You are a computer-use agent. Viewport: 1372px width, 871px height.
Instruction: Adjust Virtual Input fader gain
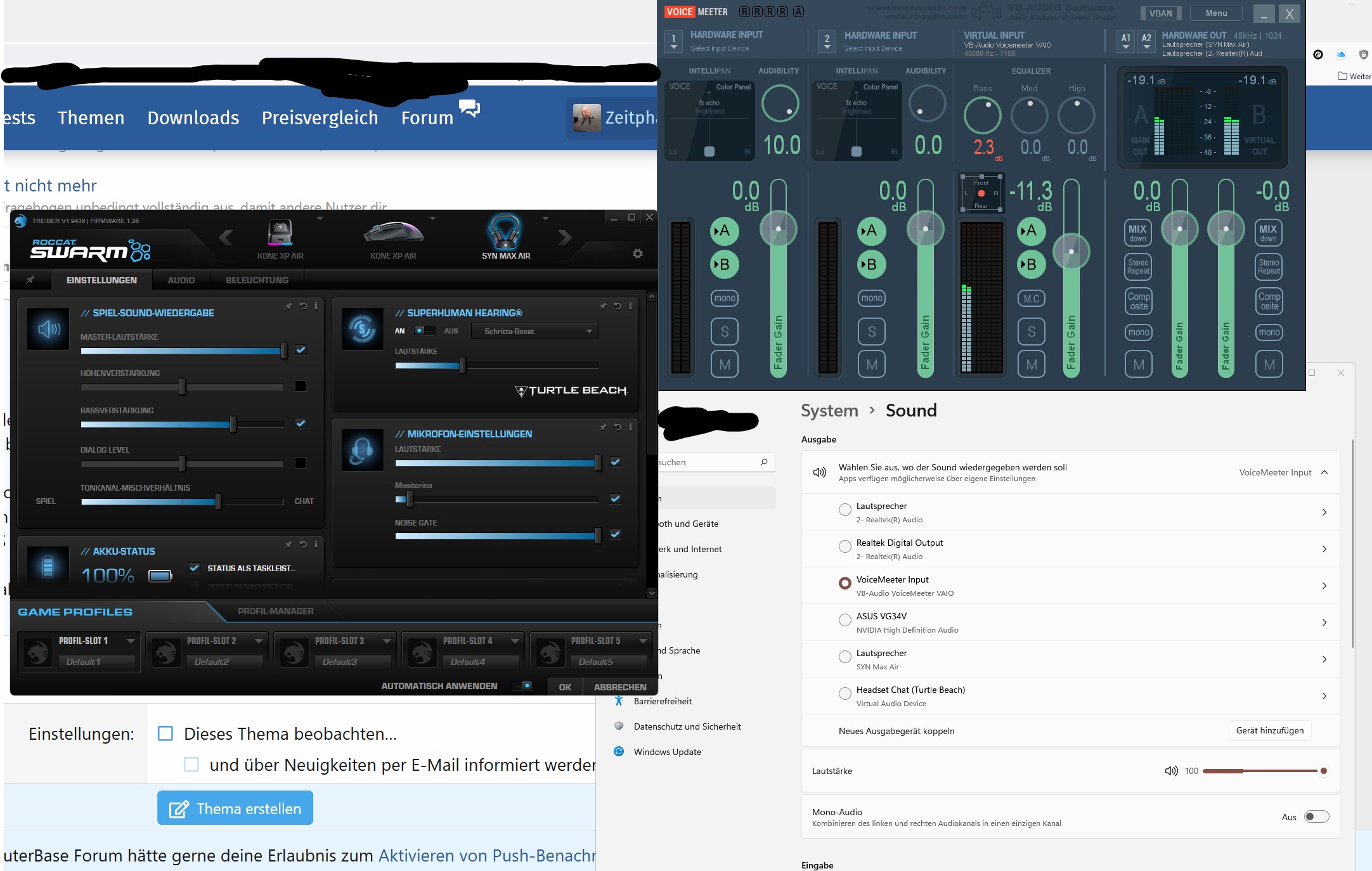[x=1071, y=252]
